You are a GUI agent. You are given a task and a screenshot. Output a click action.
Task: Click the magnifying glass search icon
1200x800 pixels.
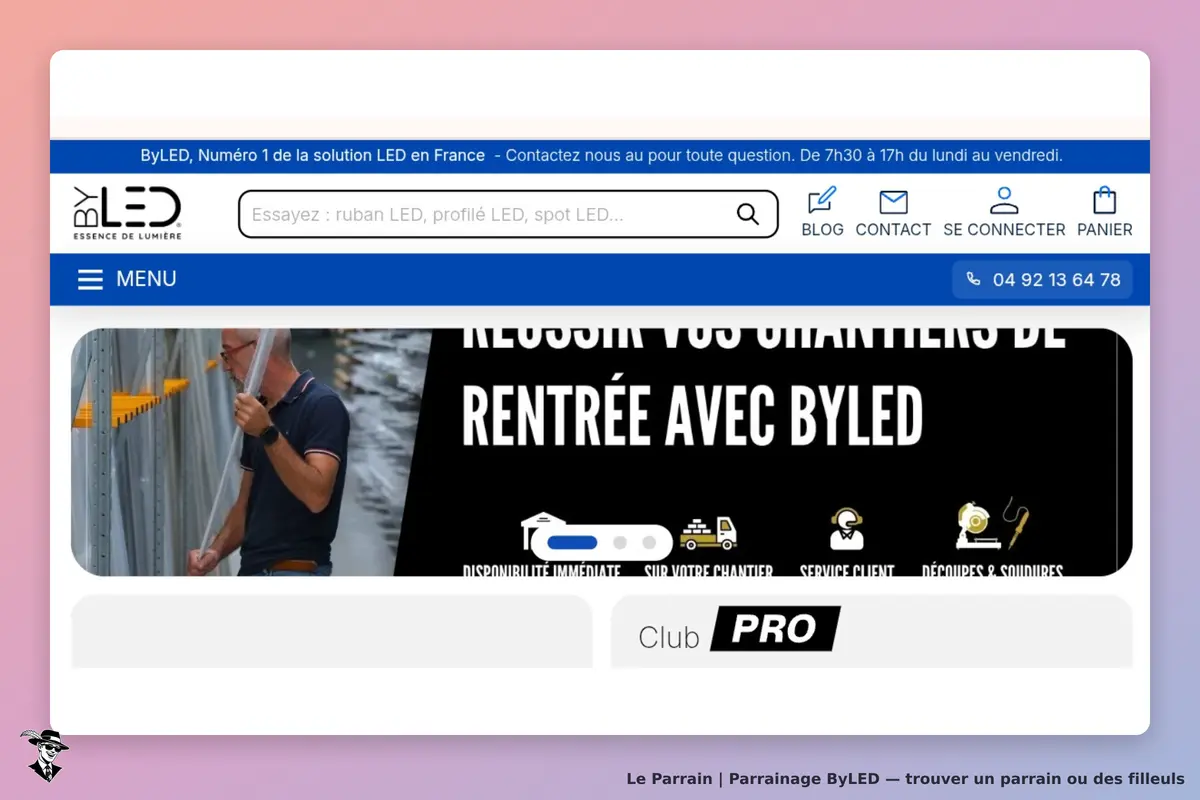pos(748,214)
